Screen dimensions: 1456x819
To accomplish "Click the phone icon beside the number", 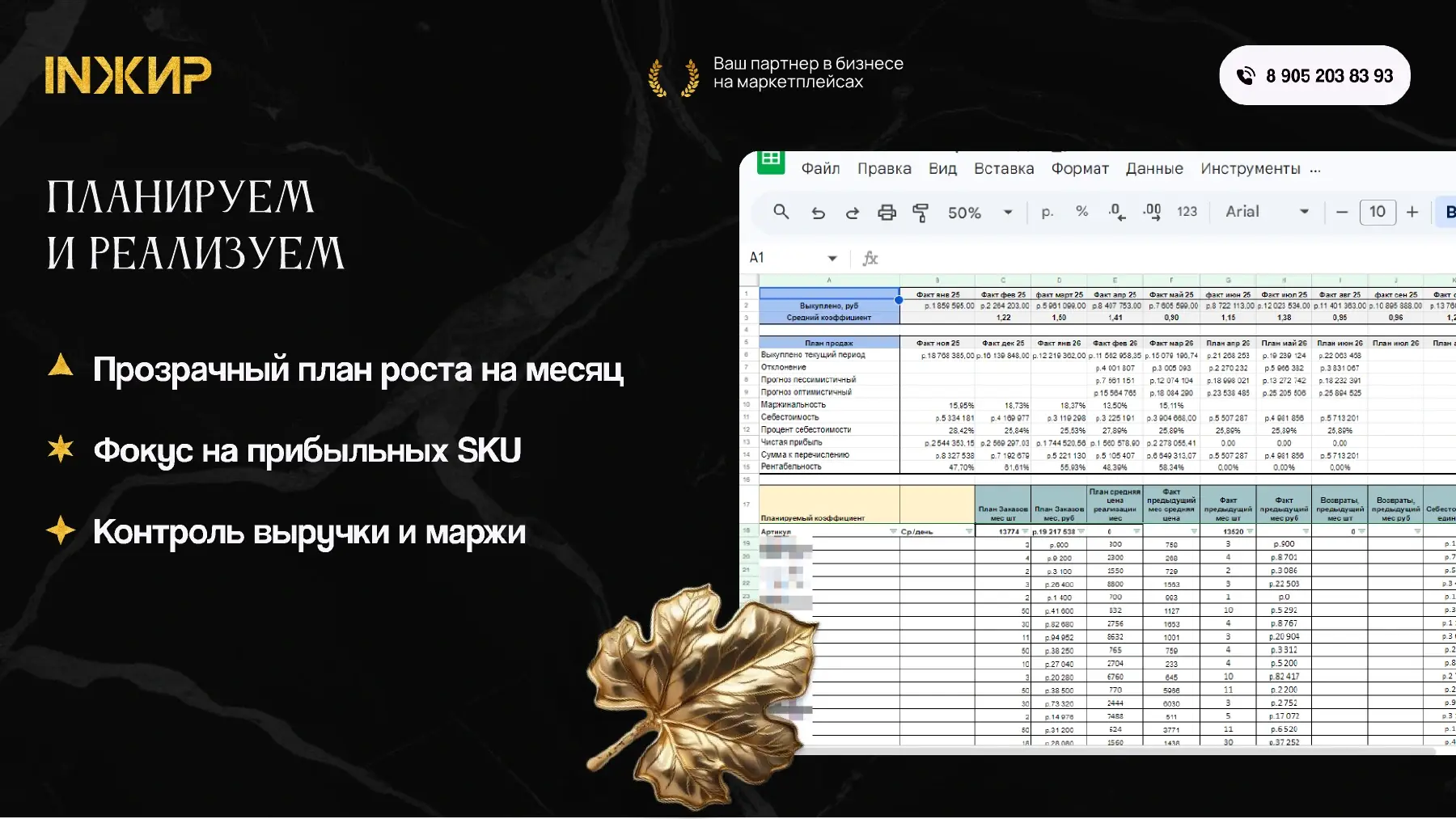I will (1246, 76).
